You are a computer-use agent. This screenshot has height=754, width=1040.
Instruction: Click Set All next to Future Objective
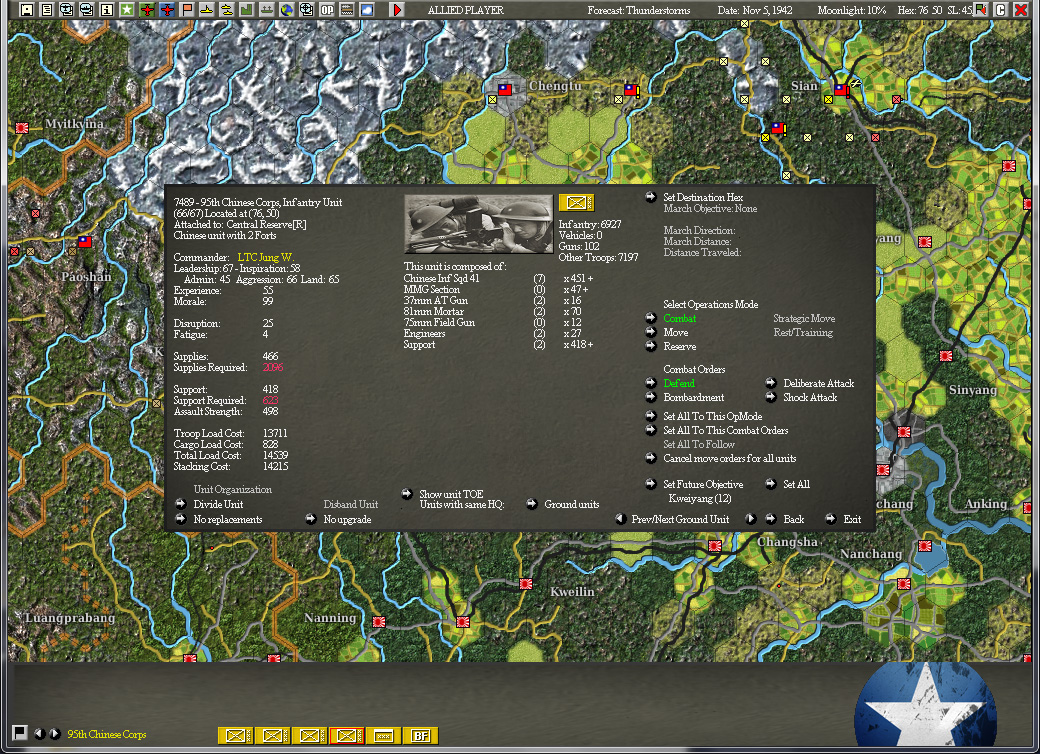797,484
